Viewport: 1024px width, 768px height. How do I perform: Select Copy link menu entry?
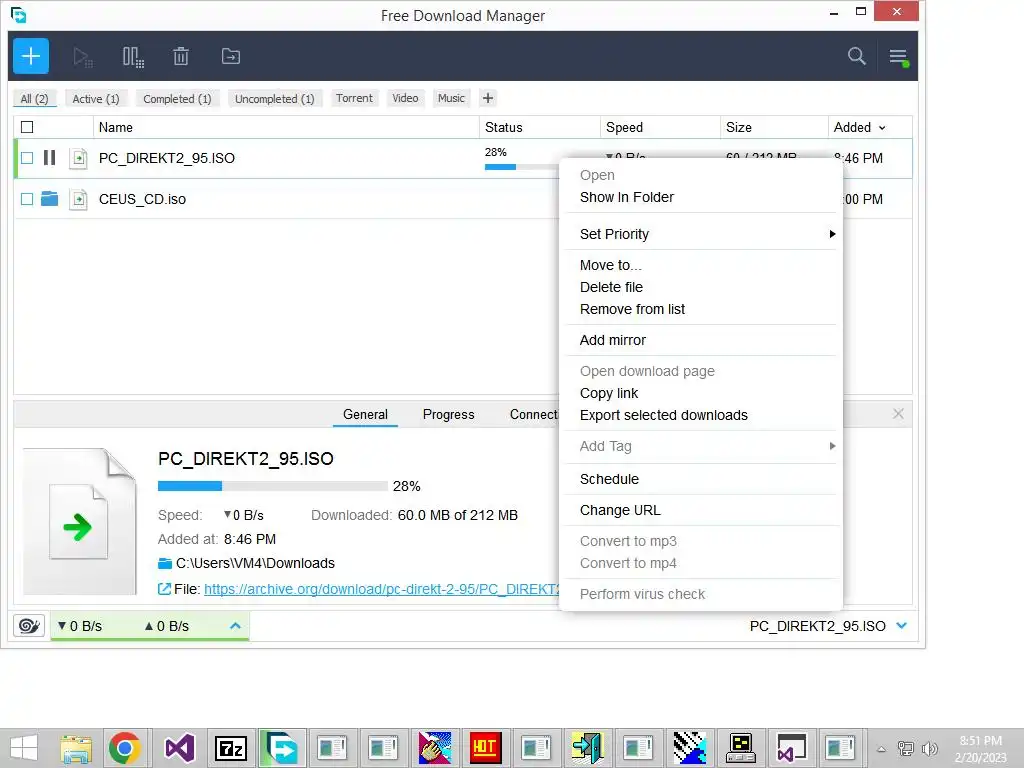[x=609, y=393]
